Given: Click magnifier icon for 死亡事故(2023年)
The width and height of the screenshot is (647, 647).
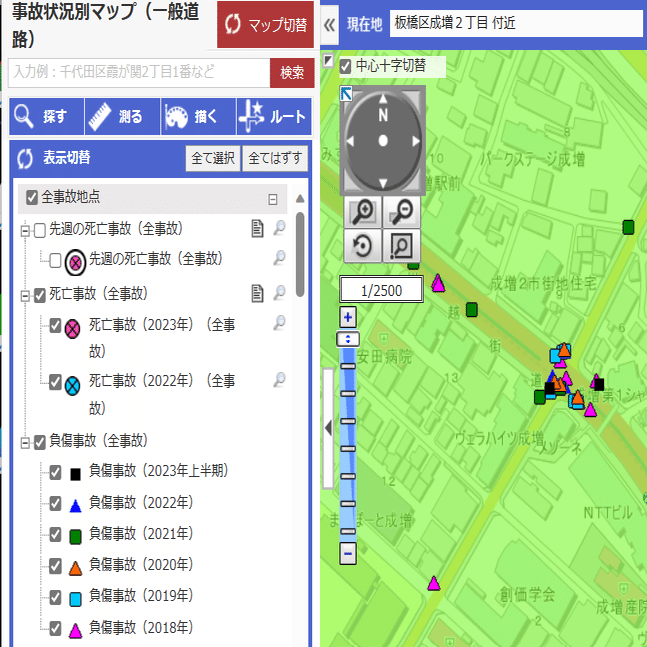Looking at the screenshot, I should [279, 323].
